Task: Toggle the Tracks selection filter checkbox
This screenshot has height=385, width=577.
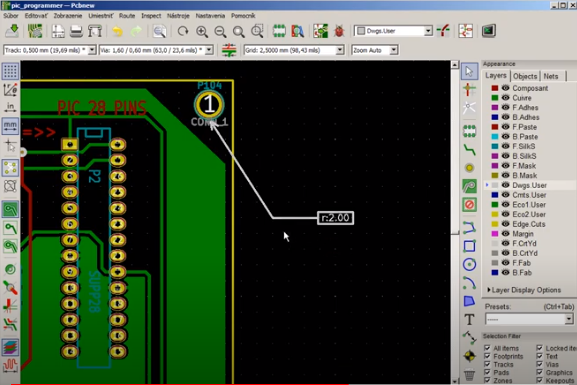Action: click(488, 364)
